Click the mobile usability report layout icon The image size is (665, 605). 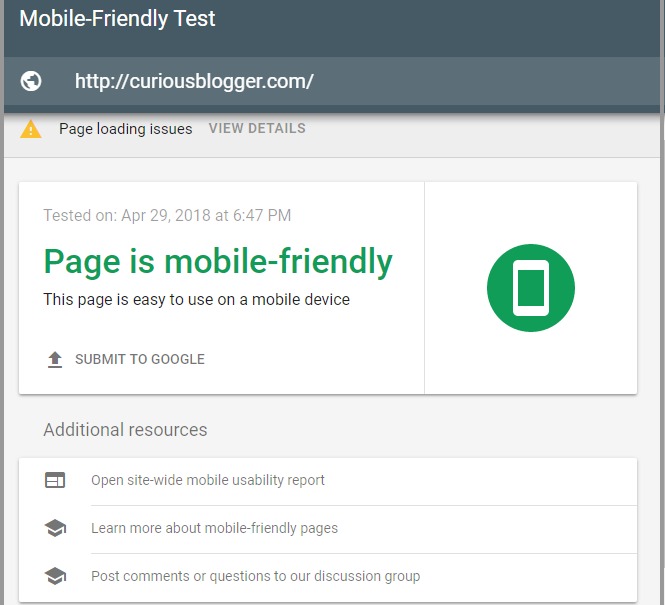(55, 480)
